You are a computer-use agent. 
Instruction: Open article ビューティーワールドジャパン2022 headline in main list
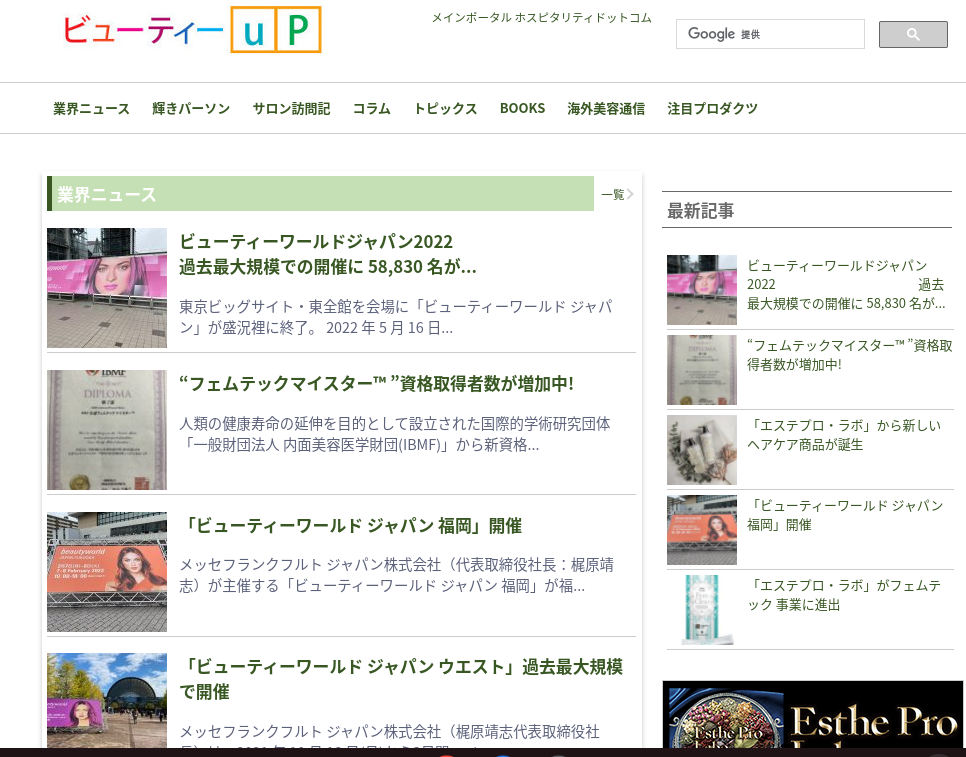click(328, 254)
